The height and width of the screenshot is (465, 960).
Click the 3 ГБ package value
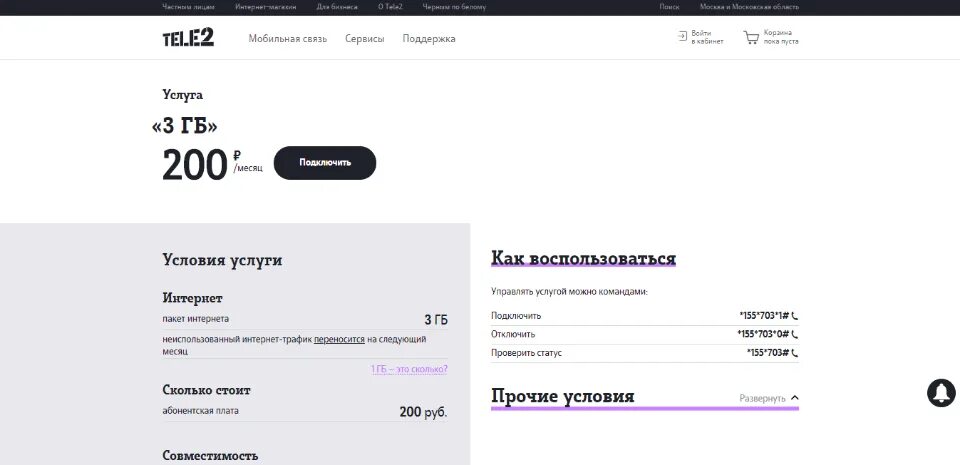pos(436,320)
